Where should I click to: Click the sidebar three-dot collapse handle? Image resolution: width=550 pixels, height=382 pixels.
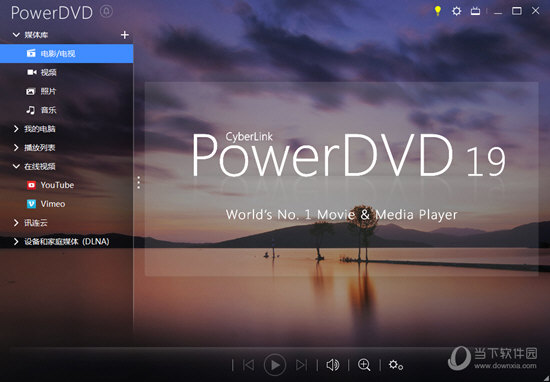tap(139, 183)
